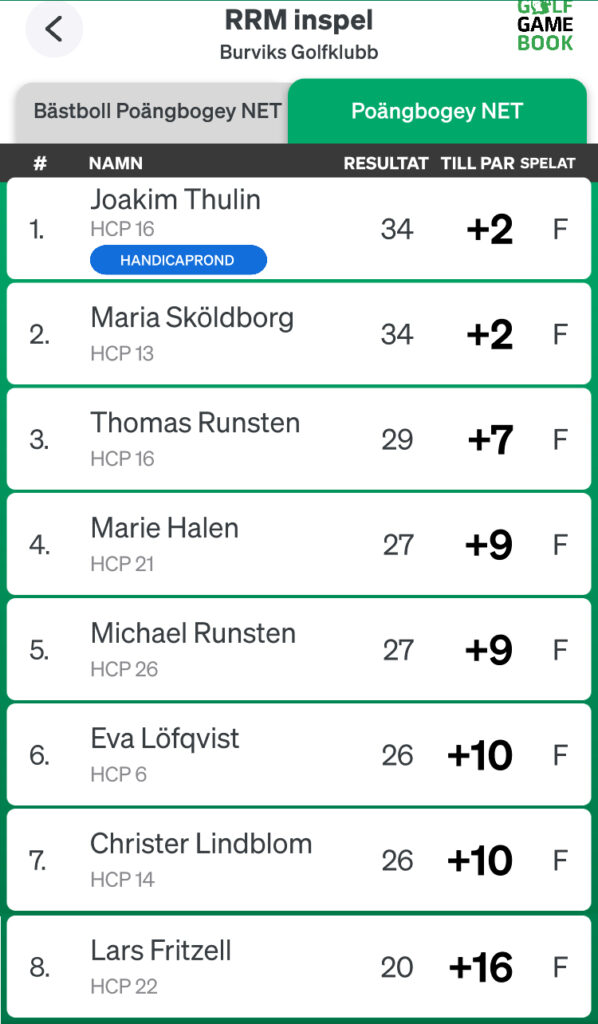Tap the HANDICAPROND badge
The width and height of the screenshot is (598, 1024).
click(x=178, y=260)
